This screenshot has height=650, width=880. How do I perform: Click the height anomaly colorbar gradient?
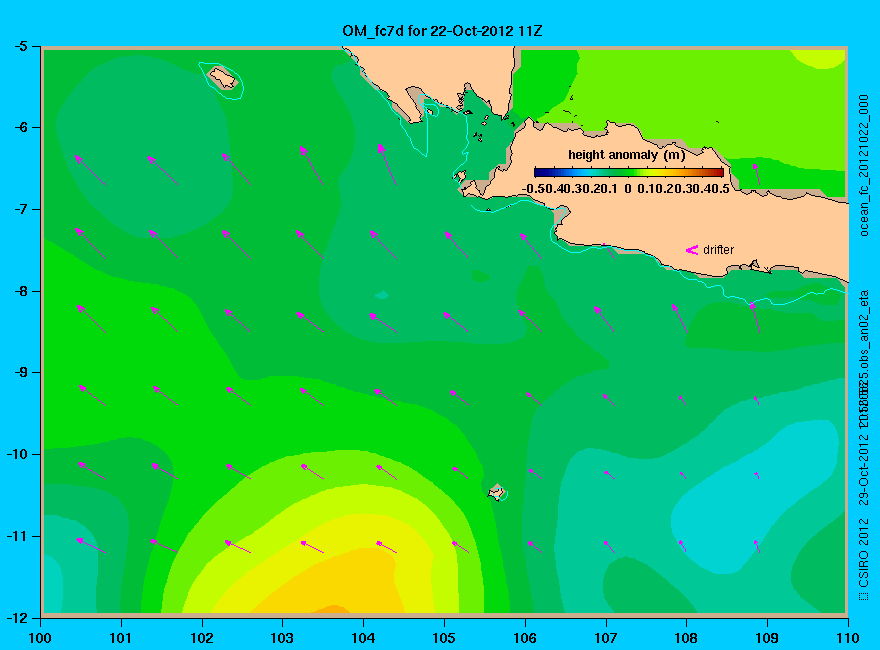(629, 172)
